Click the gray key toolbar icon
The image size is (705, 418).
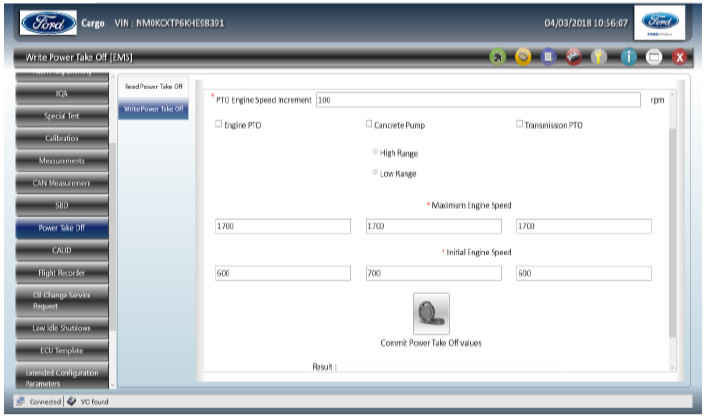click(598, 57)
